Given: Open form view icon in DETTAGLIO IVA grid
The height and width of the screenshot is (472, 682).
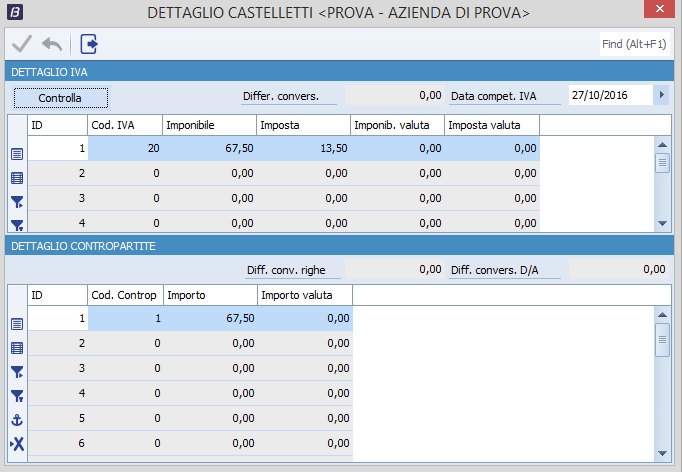Looking at the screenshot, I should (x=17, y=154).
